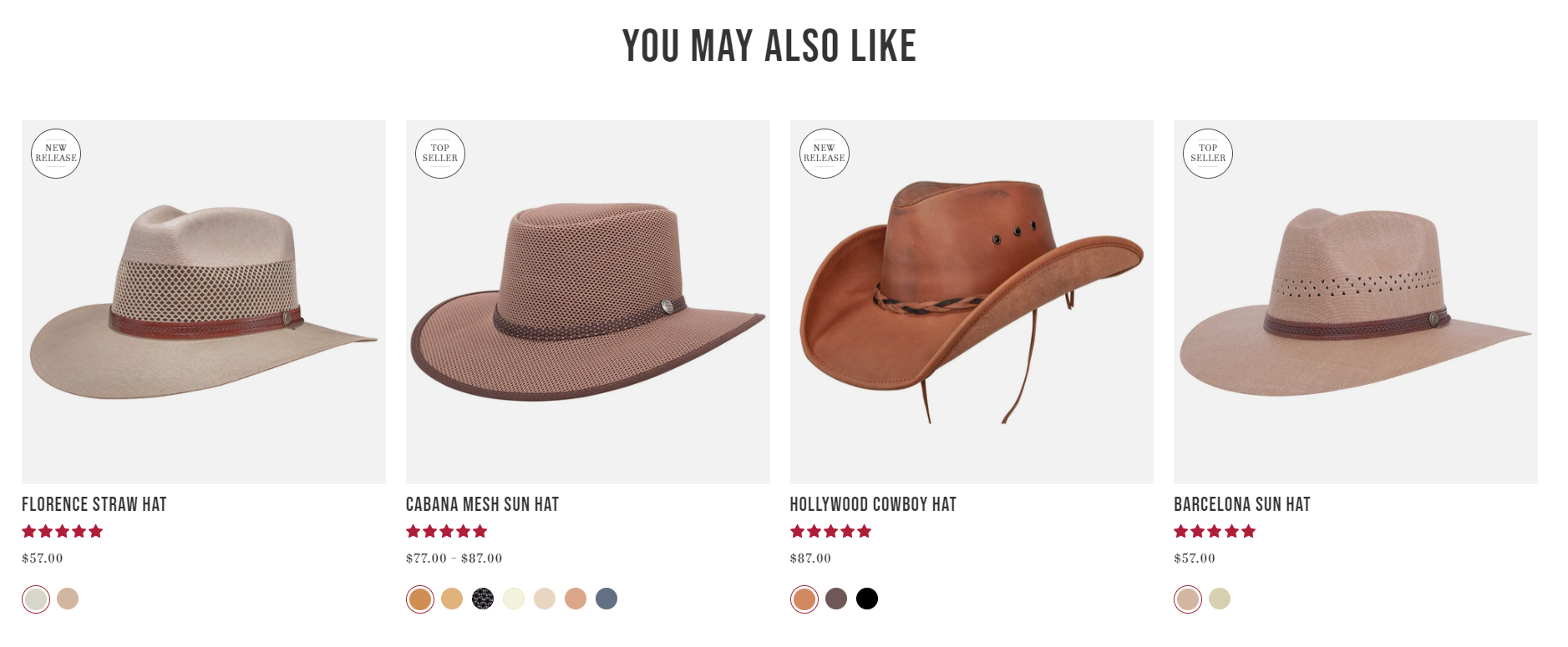1568x647 pixels.
Task: Select the cream swatch for Cabana Mesh Sun Hat
Action: [x=514, y=599]
